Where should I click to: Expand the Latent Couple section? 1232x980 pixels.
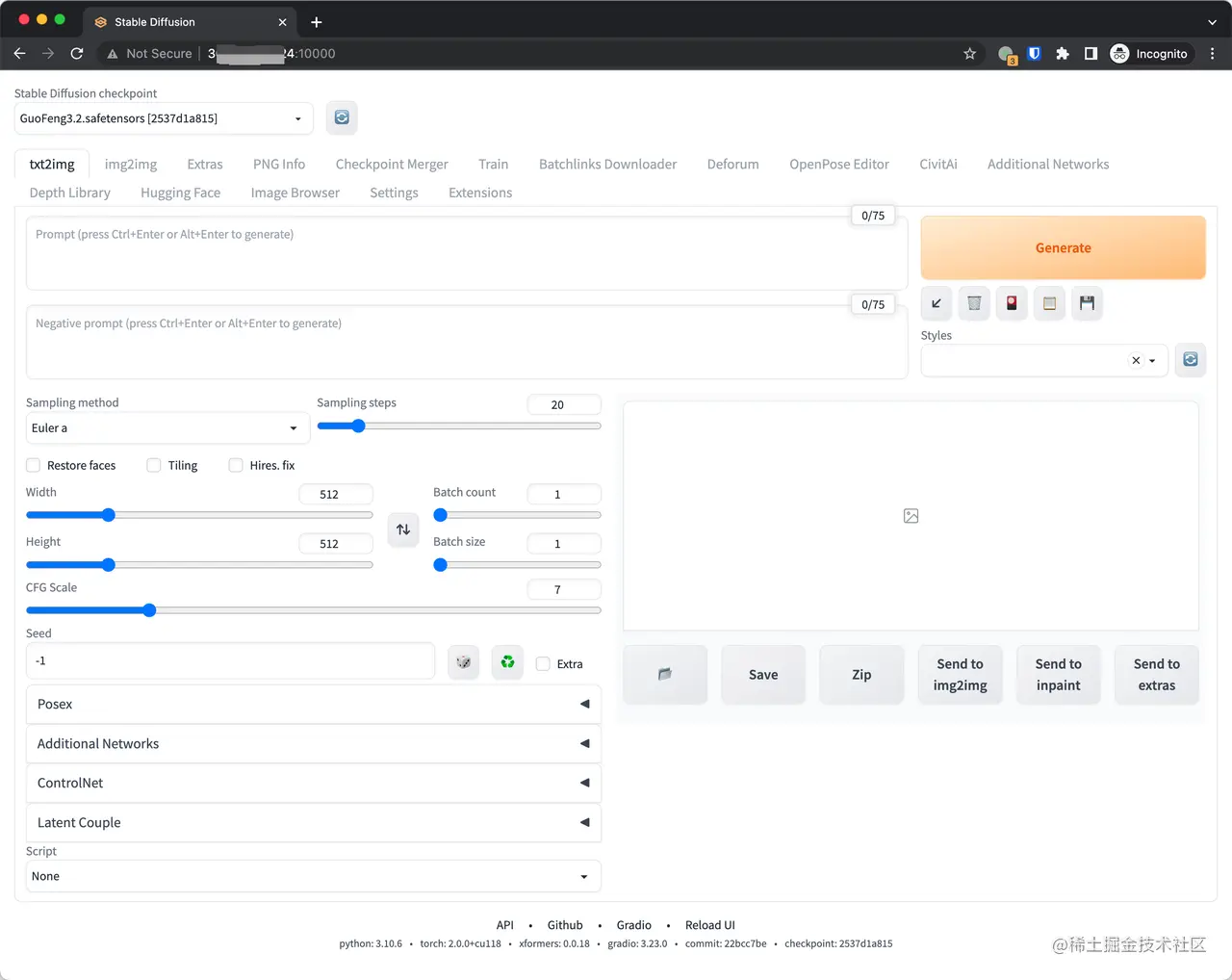coord(314,822)
